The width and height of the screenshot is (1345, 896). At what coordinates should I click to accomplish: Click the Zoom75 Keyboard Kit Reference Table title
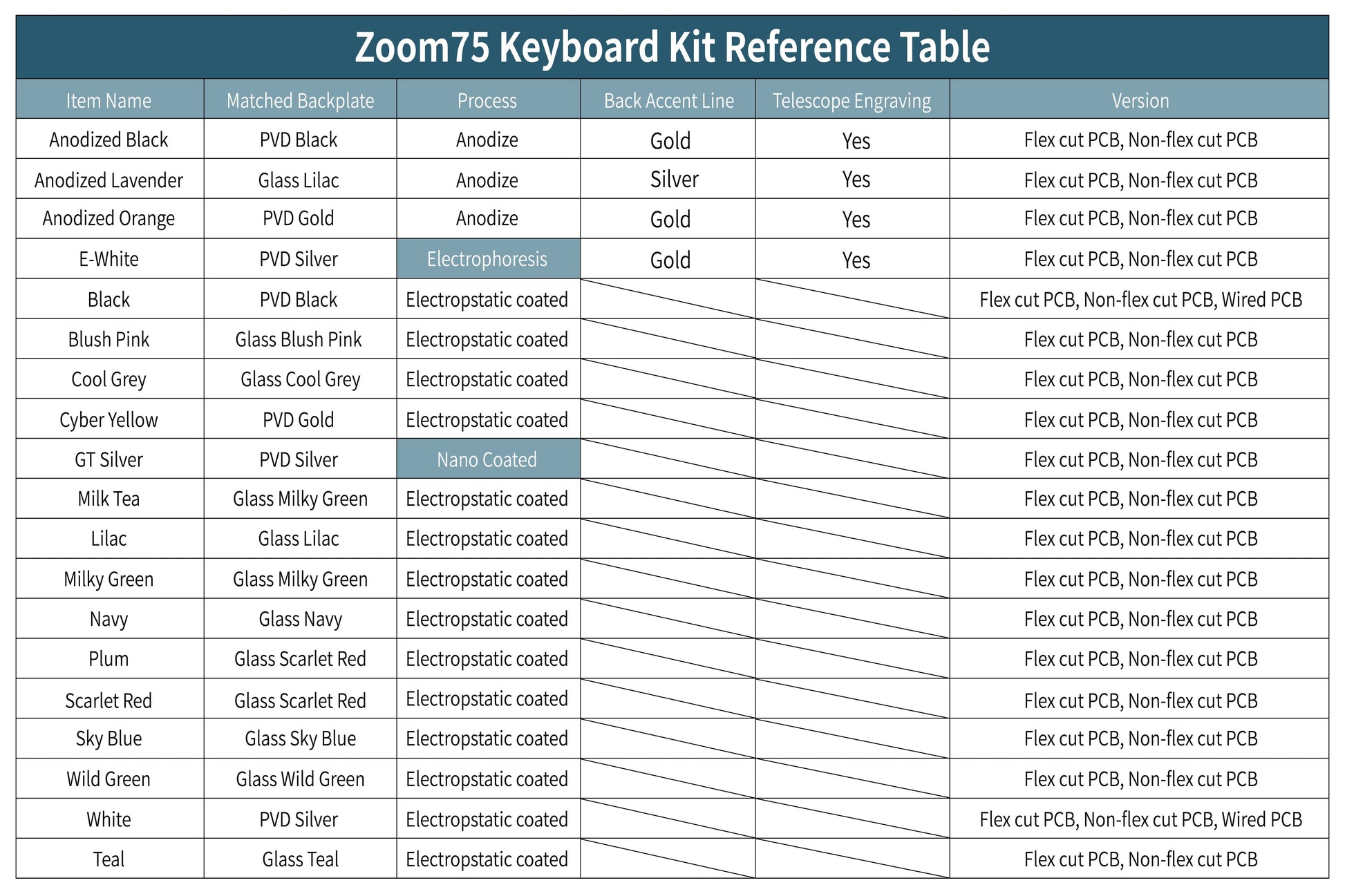(x=672, y=47)
